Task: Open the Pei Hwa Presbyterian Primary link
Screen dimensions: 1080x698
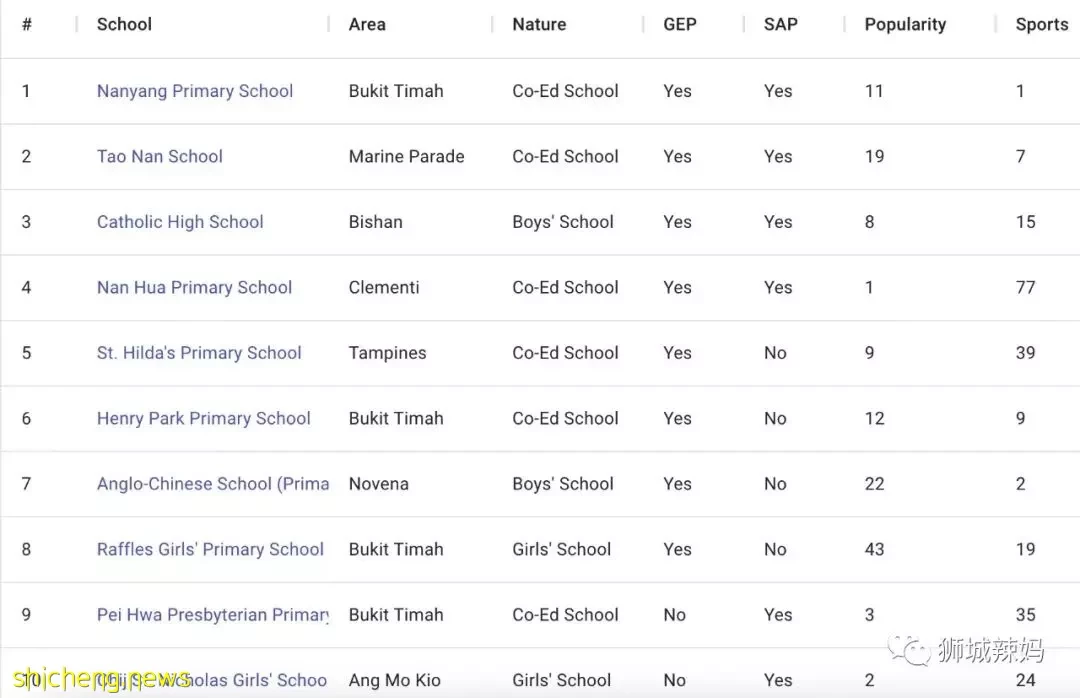Action: coord(213,615)
